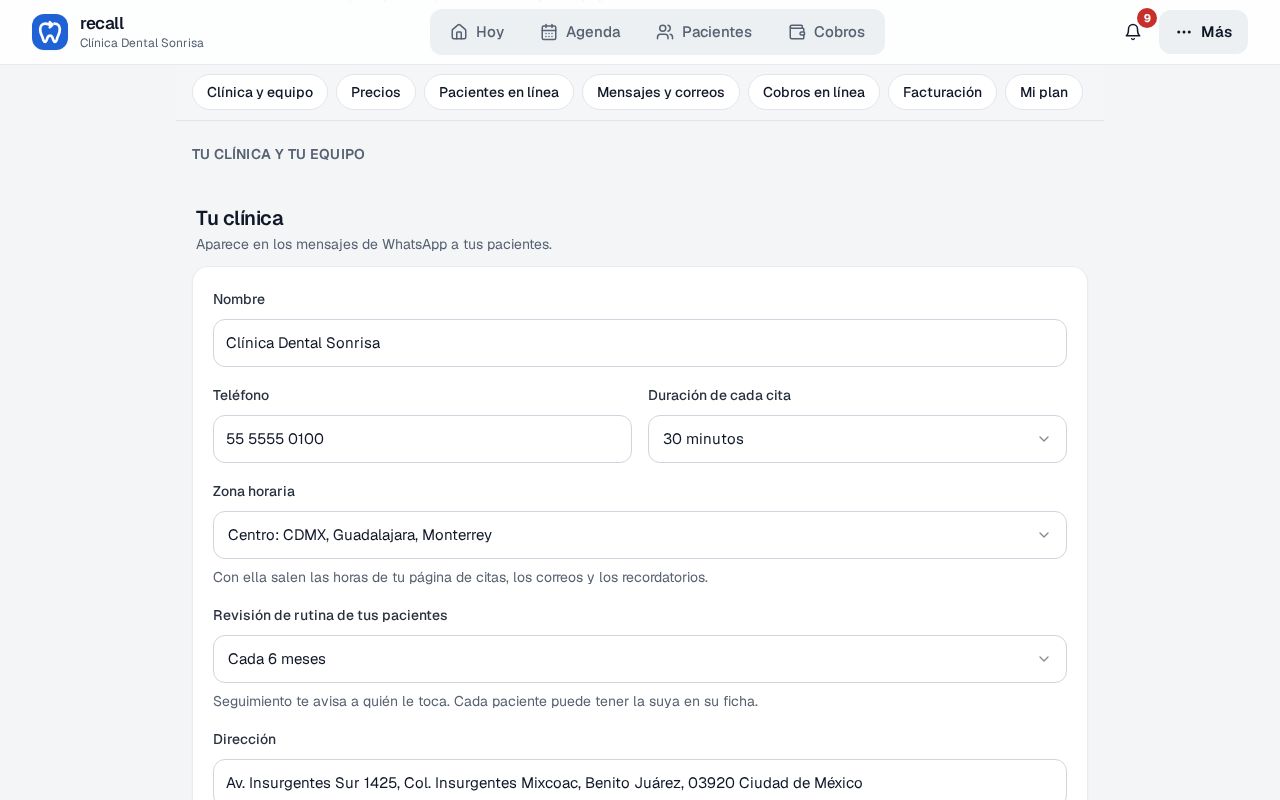
Task: Open the Agenda tab
Action: click(x=580, y=32)
